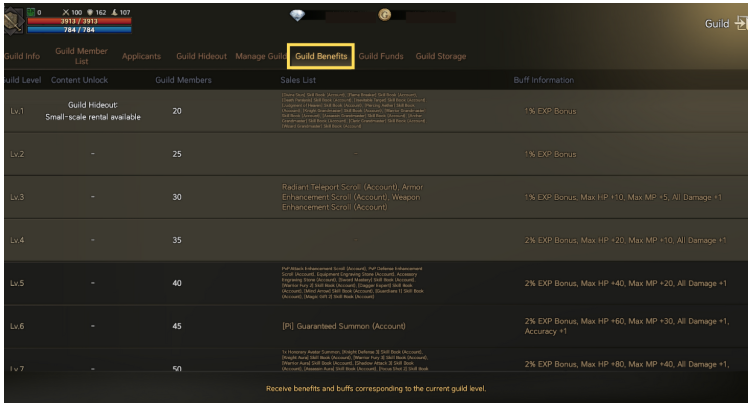This screenshot has width=754, height=408.
Task: Click member count 35 in Lv.4 row
Action: pyautogui.click(x=177, y=240)
